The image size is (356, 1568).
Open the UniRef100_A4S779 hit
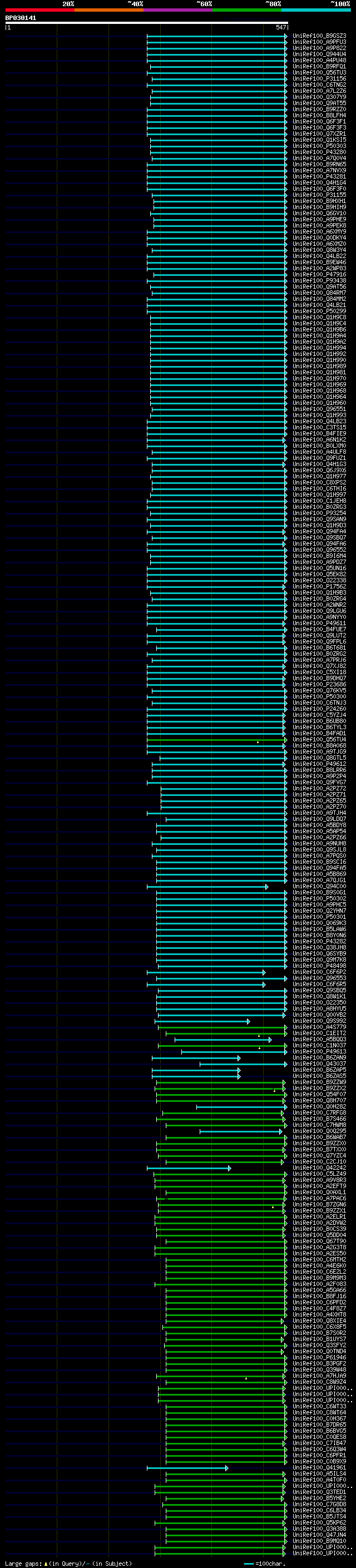(319, 1027)
